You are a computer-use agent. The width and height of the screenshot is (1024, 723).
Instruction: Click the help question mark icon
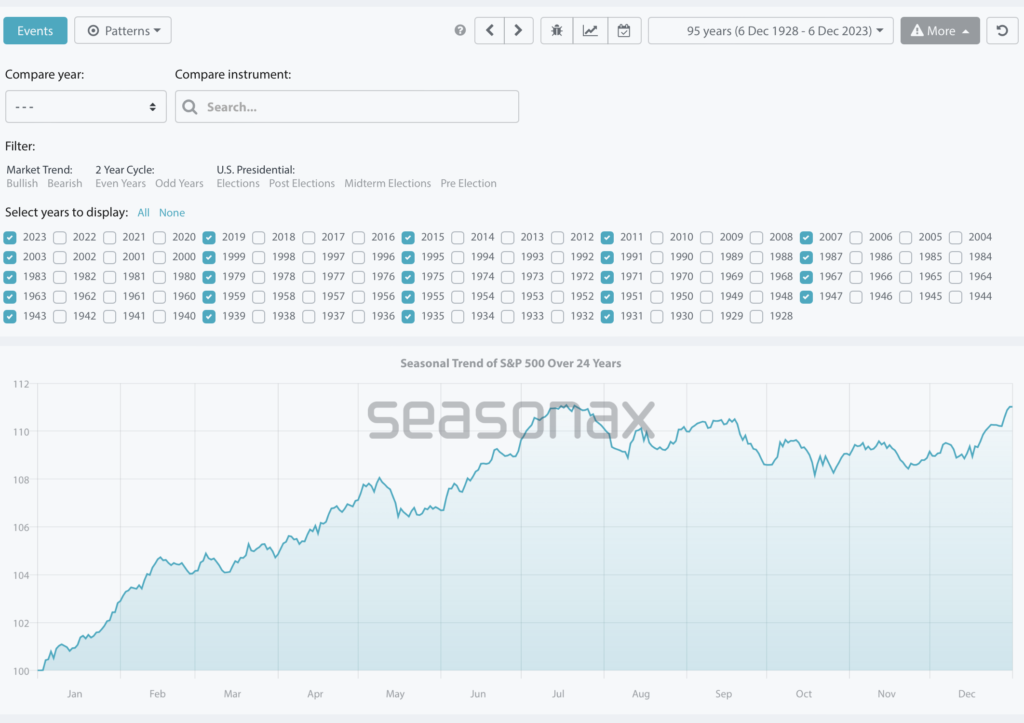(x=460, y=31)
